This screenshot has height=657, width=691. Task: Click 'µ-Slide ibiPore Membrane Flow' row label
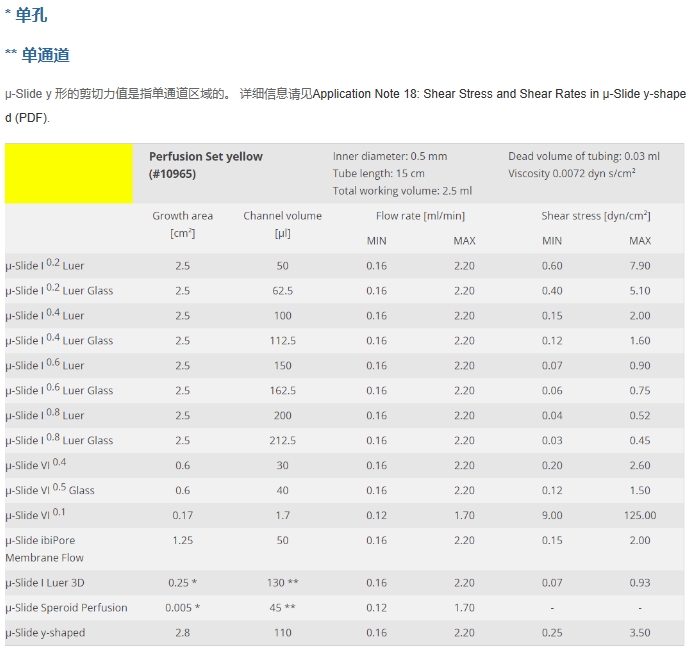point(45,549)
